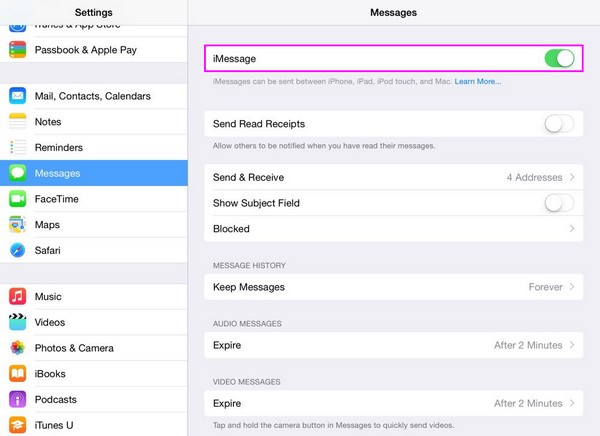Screen dimensions: 600x436
Task: Go to Reminders settings
Action: (x=94, y=147)
